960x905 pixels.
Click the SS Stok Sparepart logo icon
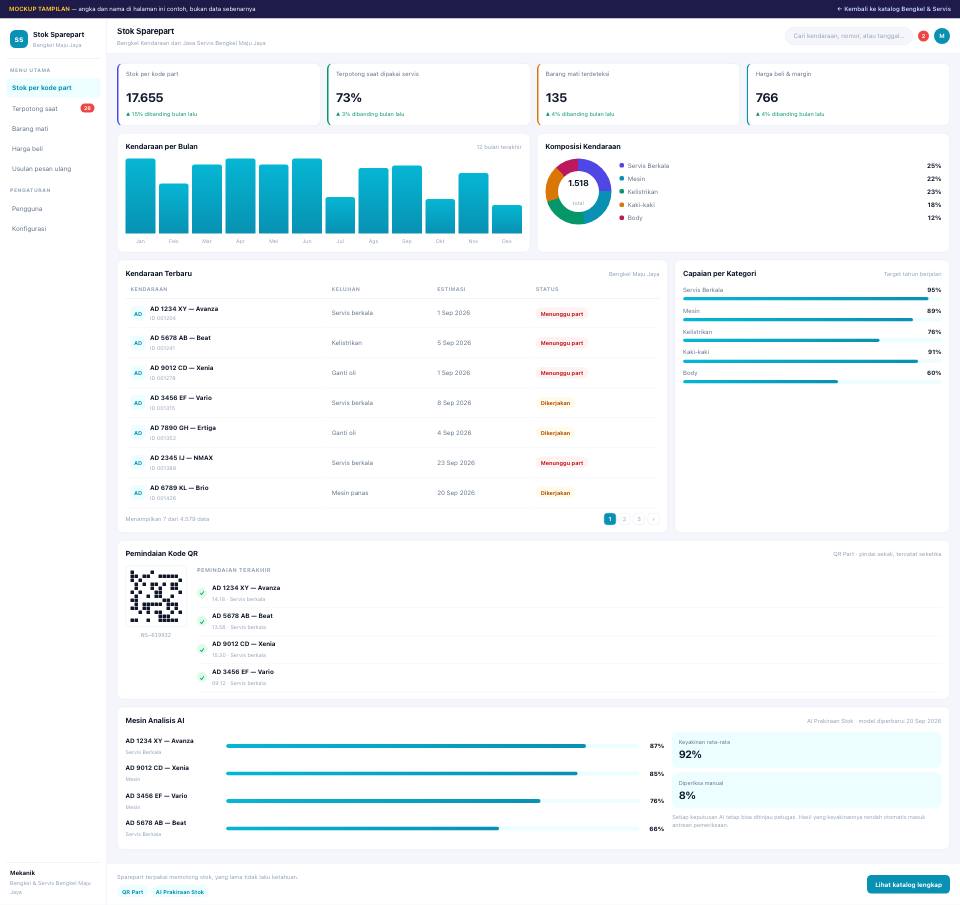[x=19, y=39]
